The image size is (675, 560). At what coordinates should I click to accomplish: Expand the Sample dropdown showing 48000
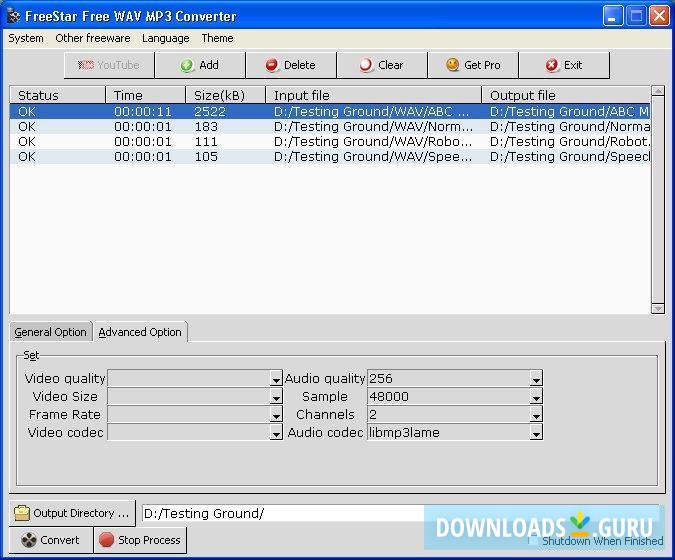tap(536, 396)
